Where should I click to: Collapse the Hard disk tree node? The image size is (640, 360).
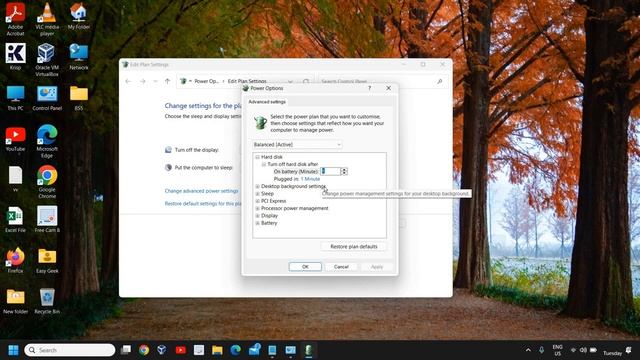click(258, 157)
